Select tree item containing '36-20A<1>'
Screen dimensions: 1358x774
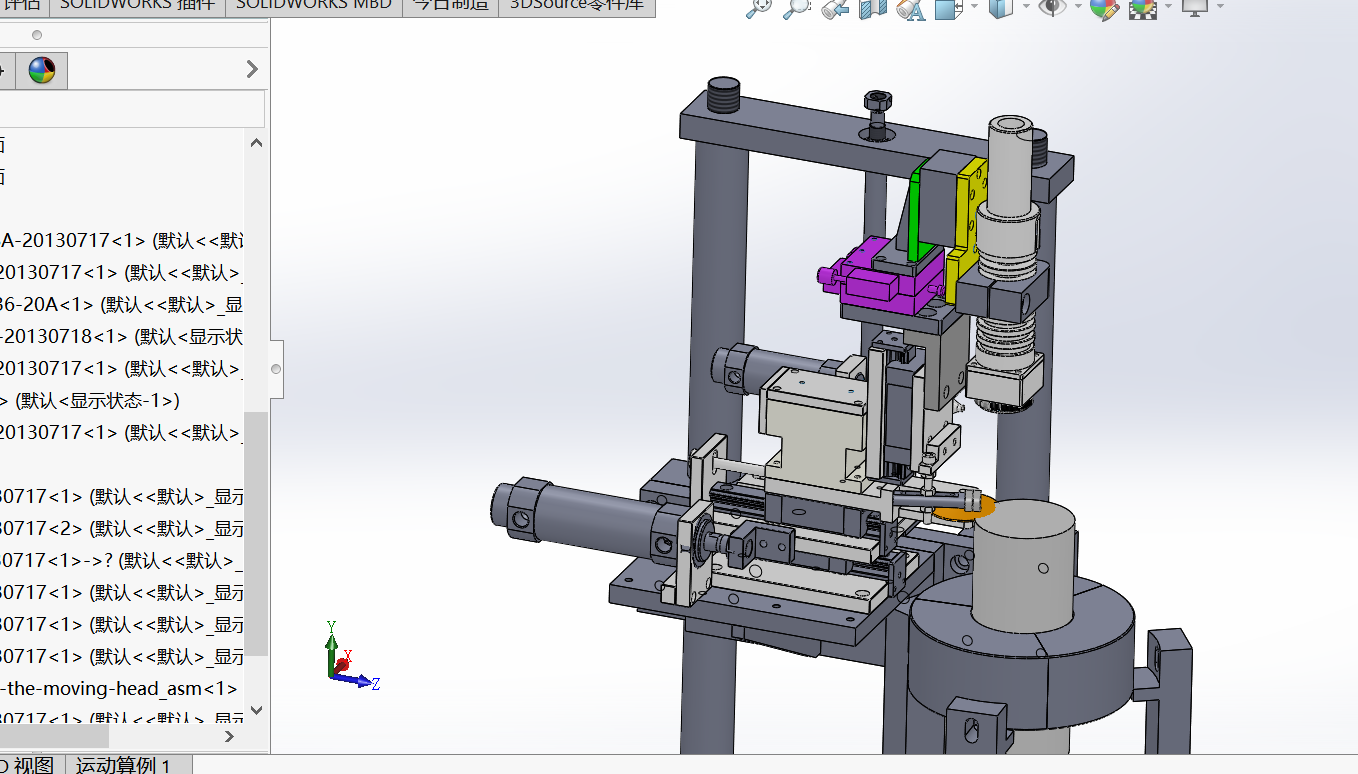[x=122, y=304]
